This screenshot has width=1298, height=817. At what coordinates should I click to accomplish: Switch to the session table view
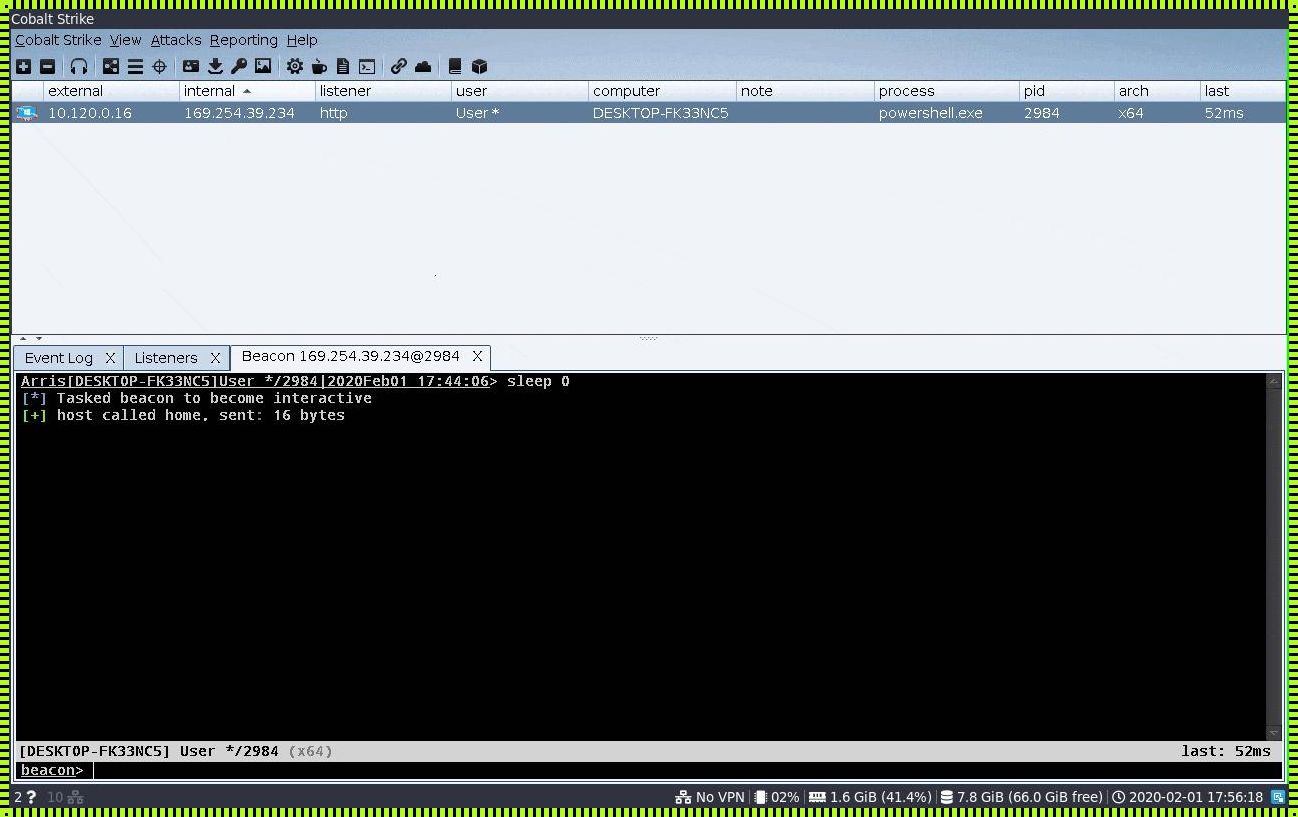(x=135, y=66)
